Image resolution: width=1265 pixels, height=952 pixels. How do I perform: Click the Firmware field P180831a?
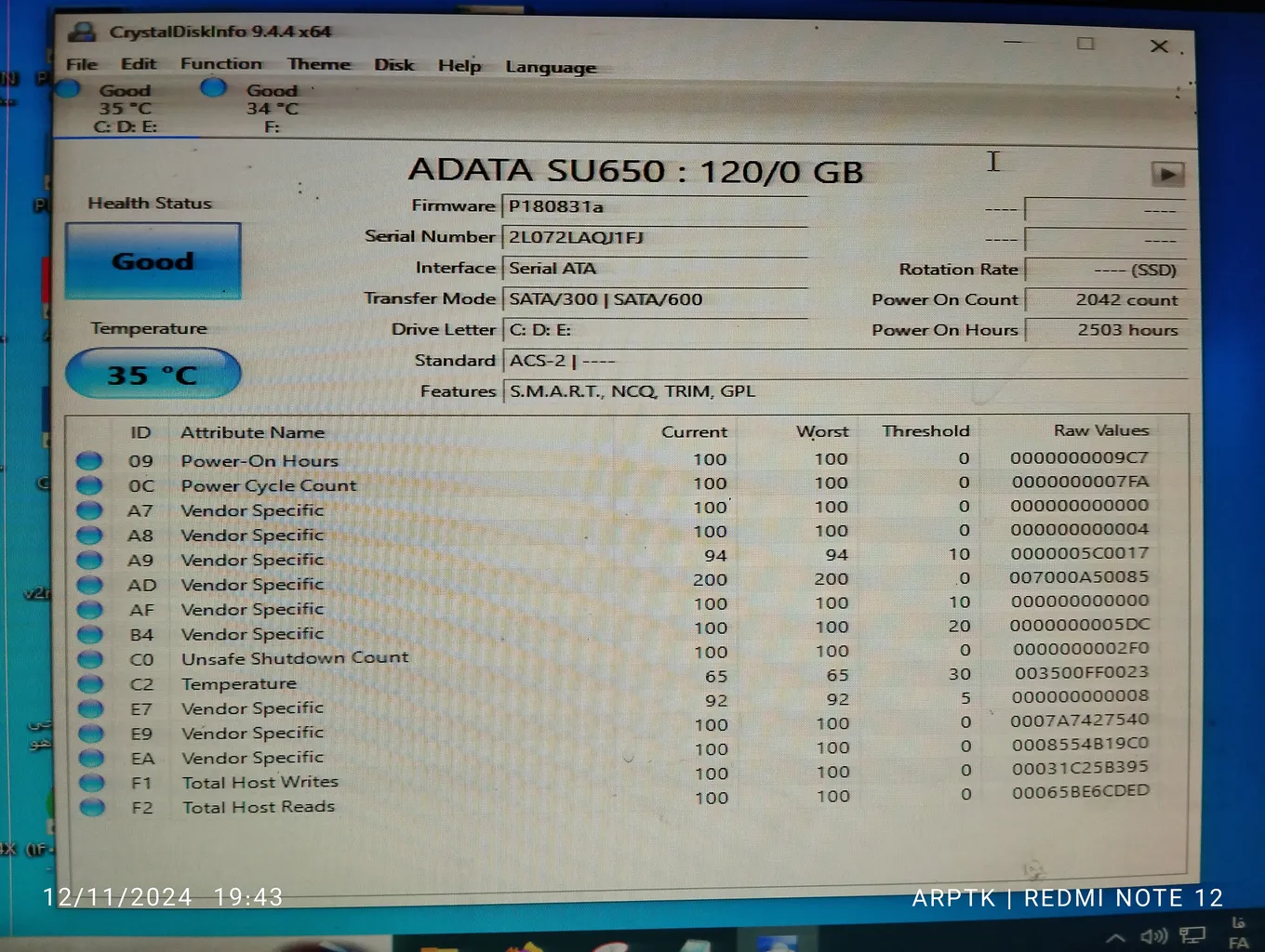pos(655,206)
